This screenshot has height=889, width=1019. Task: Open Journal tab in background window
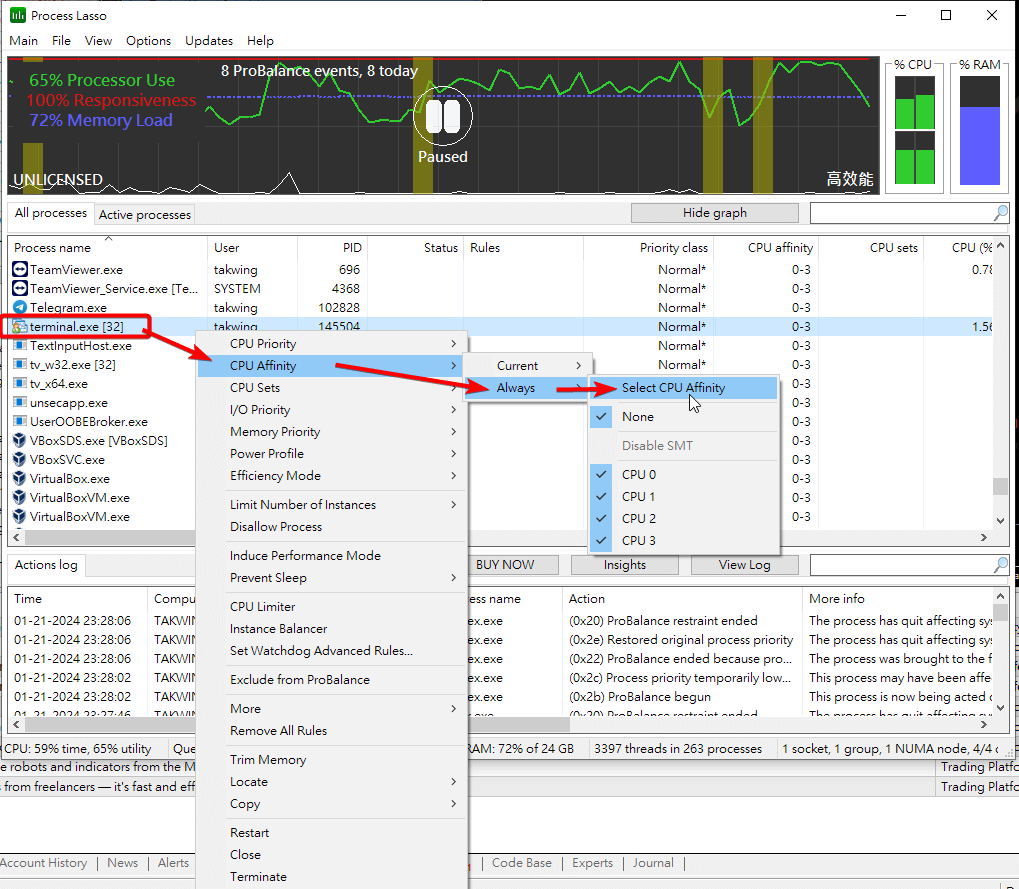pyautogui.click(x=653, y=863)
